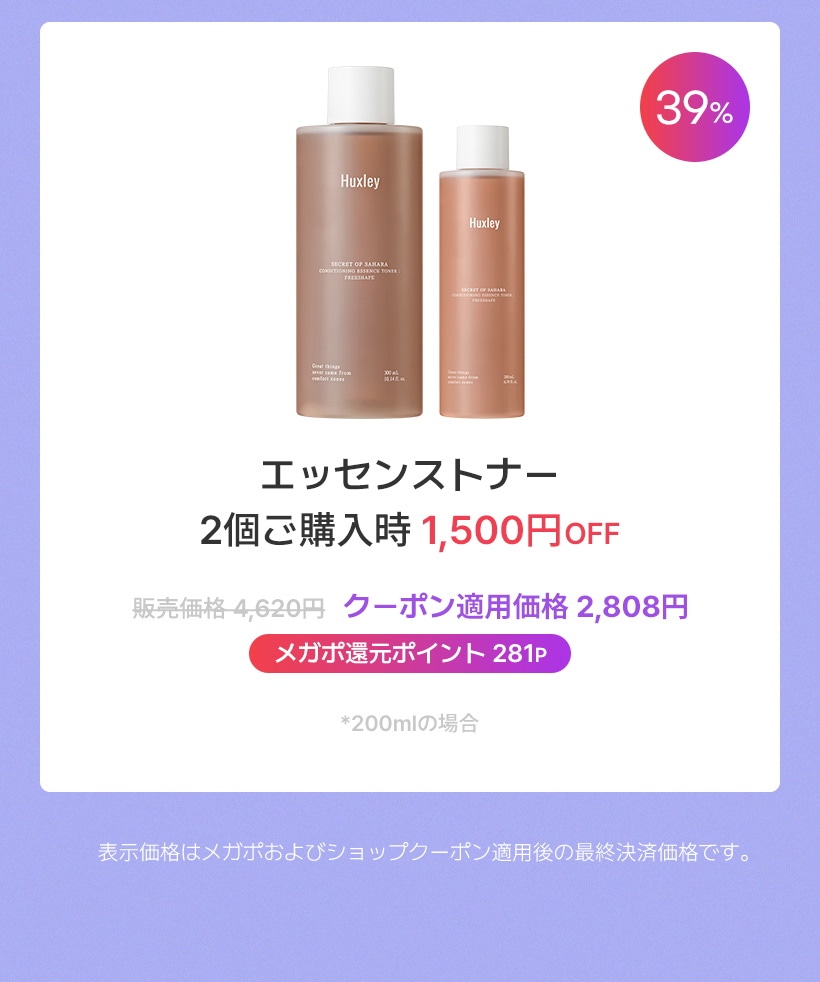Click the *200mlの場合 footnote
This screenshot has width=820, height=982.
[x=410, y=723]
